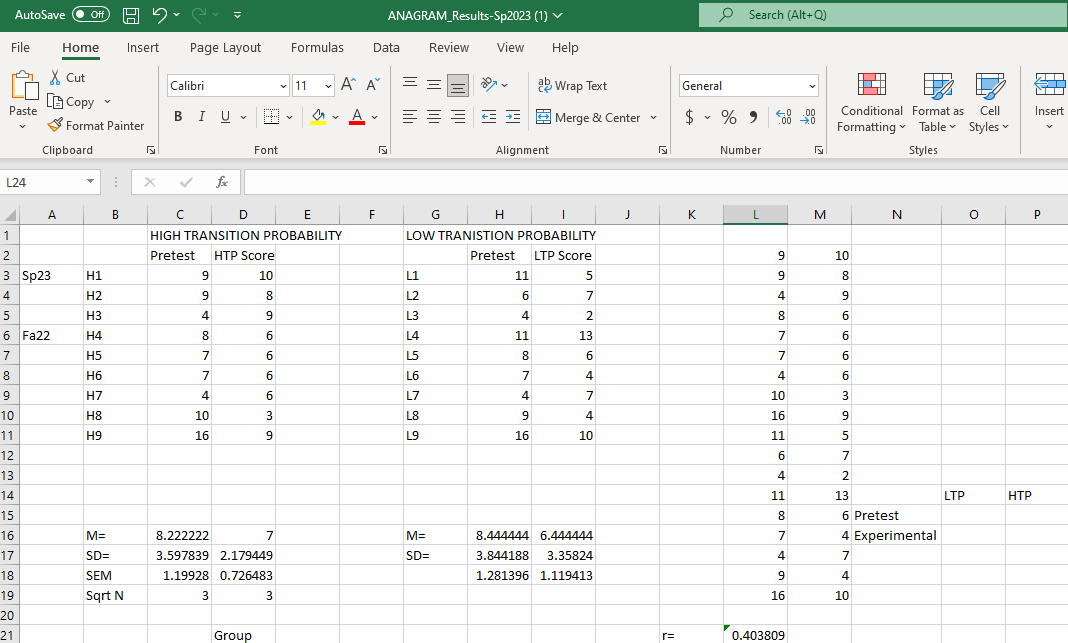This screenshot has height=643, width=1068.
Task: Expand the General number format dropdown
Action: tap(812, 86)
